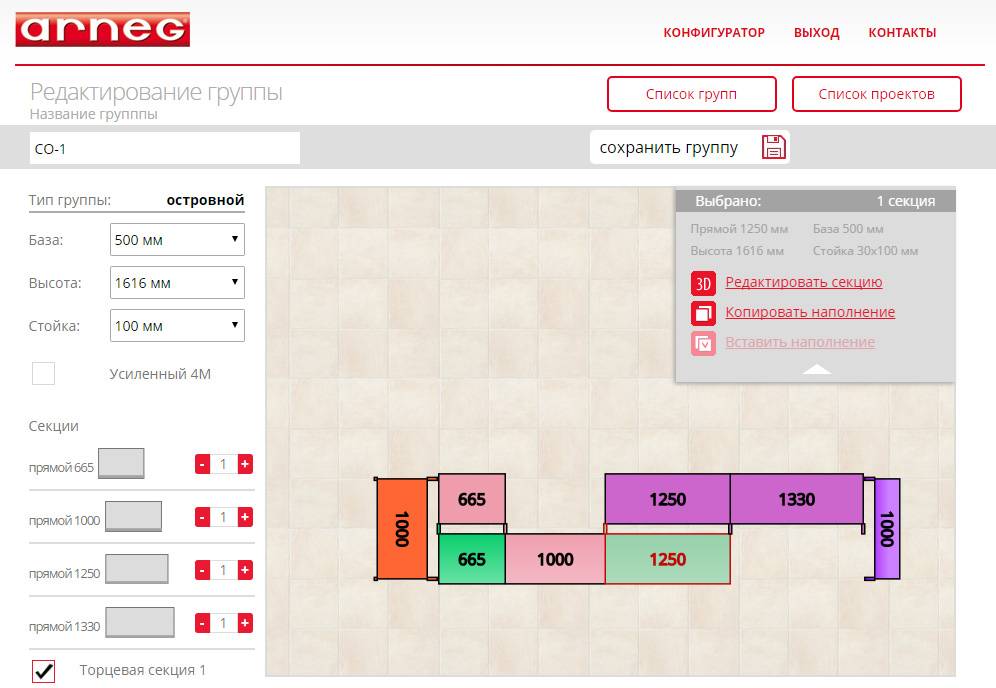Click the Копировать наполнение link
Screen dimensions: 996x688
click(810, 312)
